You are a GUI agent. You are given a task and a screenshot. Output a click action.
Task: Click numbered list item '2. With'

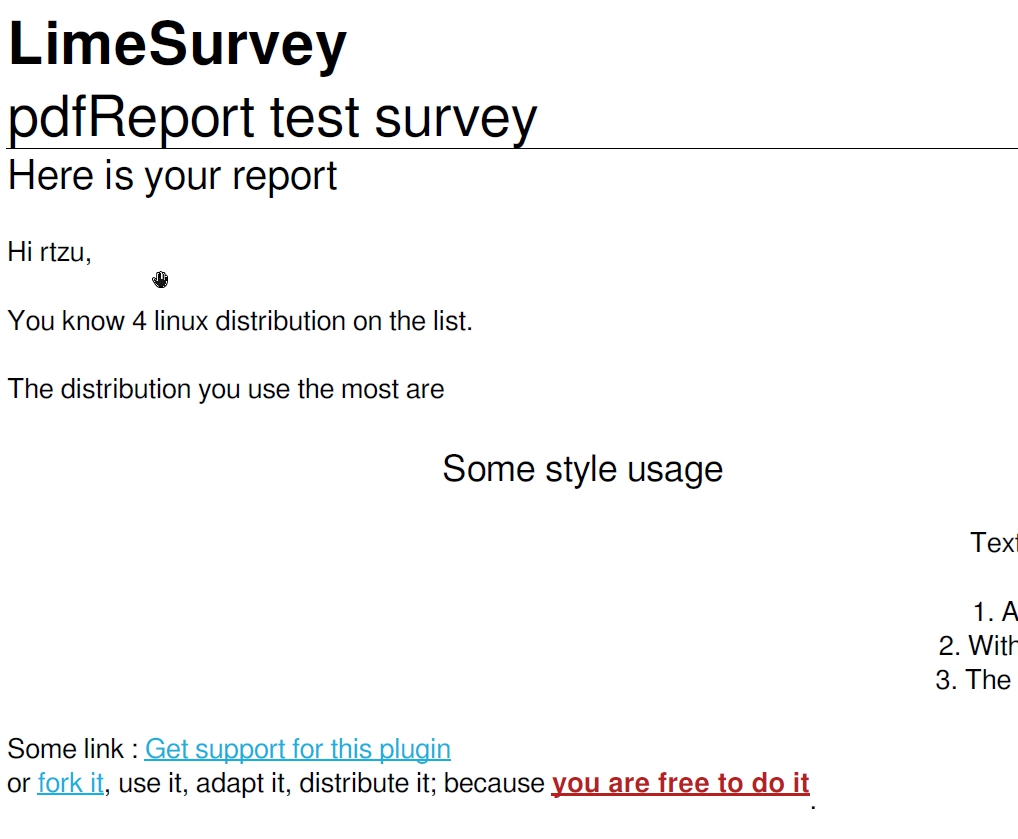pyautogui.click(x=979, y=646)
